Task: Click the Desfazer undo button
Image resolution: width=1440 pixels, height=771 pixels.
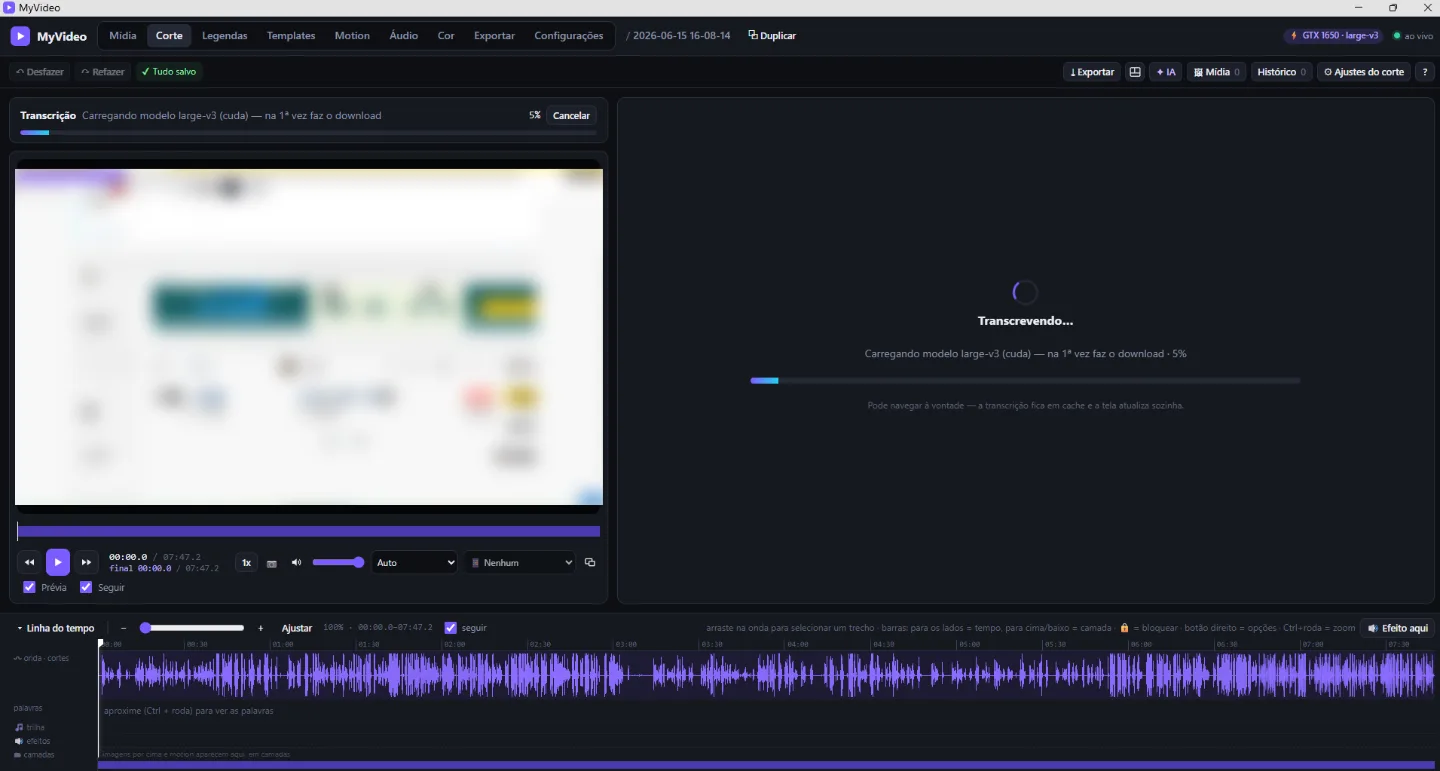Action: [x=40, y=72]
